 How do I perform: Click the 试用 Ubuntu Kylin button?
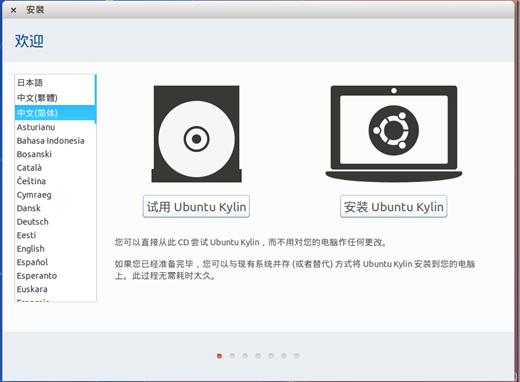[196, 207]
